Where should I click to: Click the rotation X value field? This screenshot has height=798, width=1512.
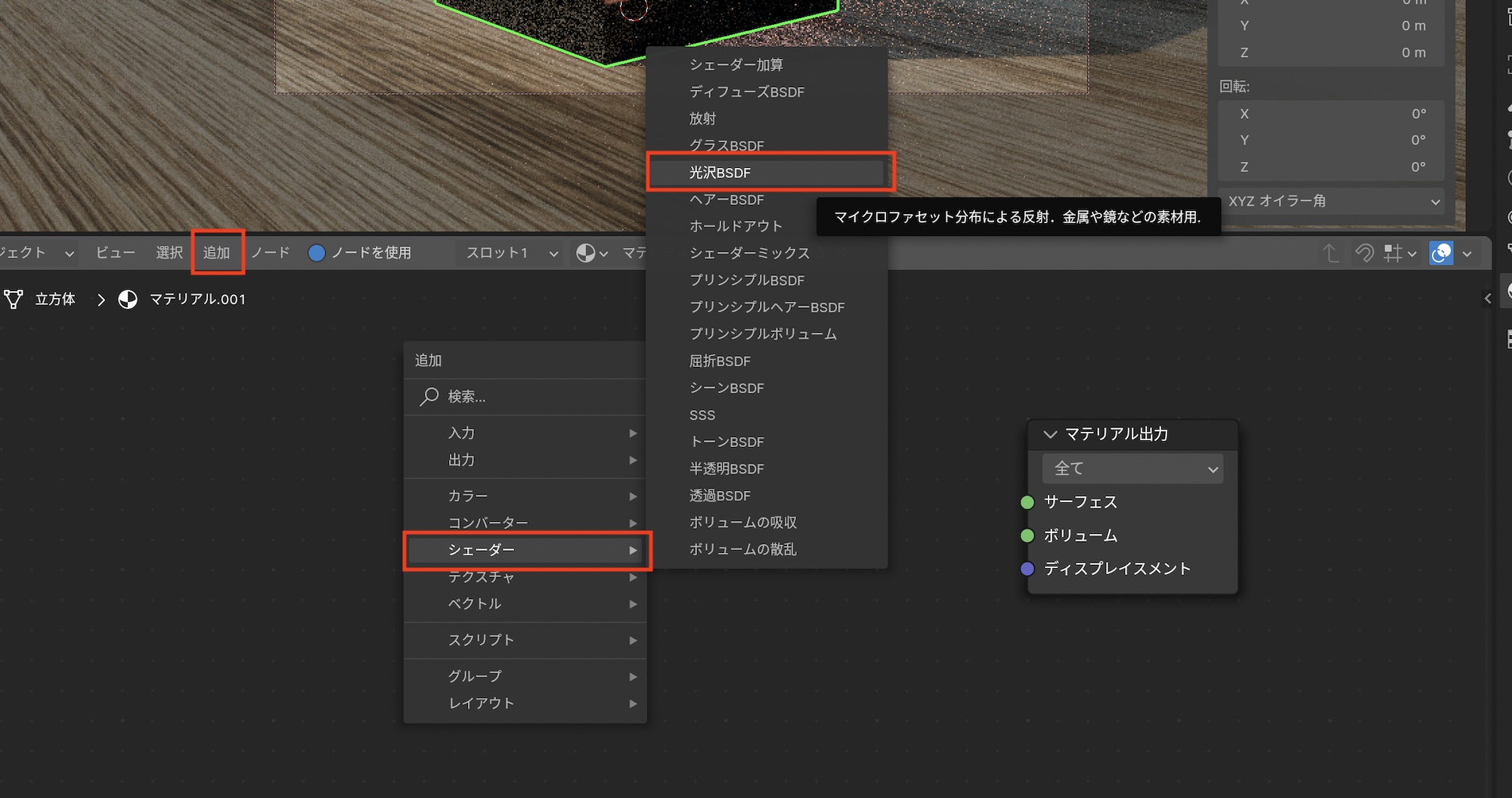1332,114
